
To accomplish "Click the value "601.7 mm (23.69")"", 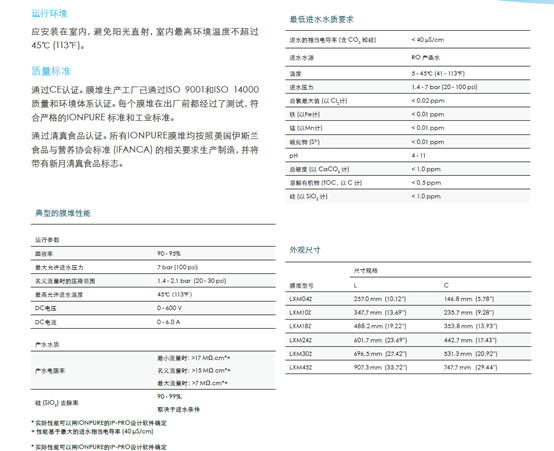I will click(x=381, y=340).
